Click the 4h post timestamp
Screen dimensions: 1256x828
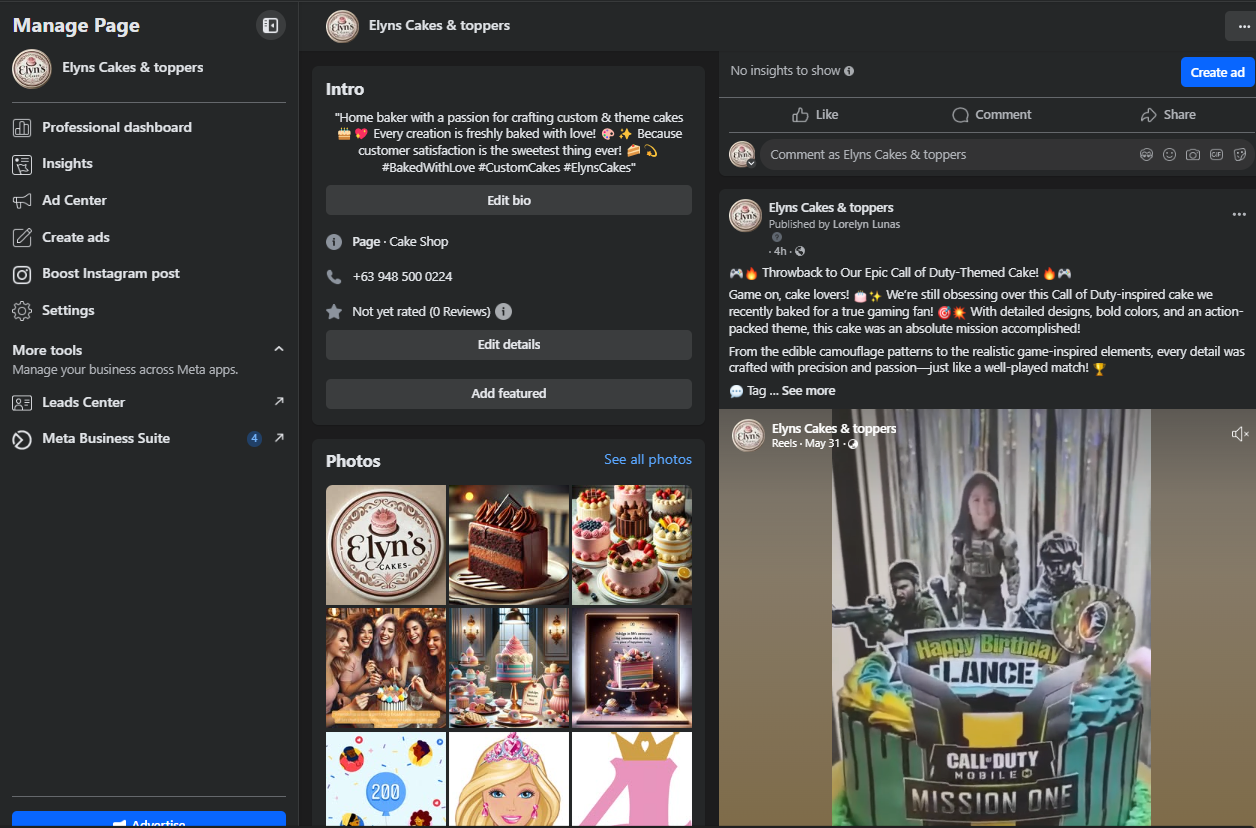[x=780, y=251]
